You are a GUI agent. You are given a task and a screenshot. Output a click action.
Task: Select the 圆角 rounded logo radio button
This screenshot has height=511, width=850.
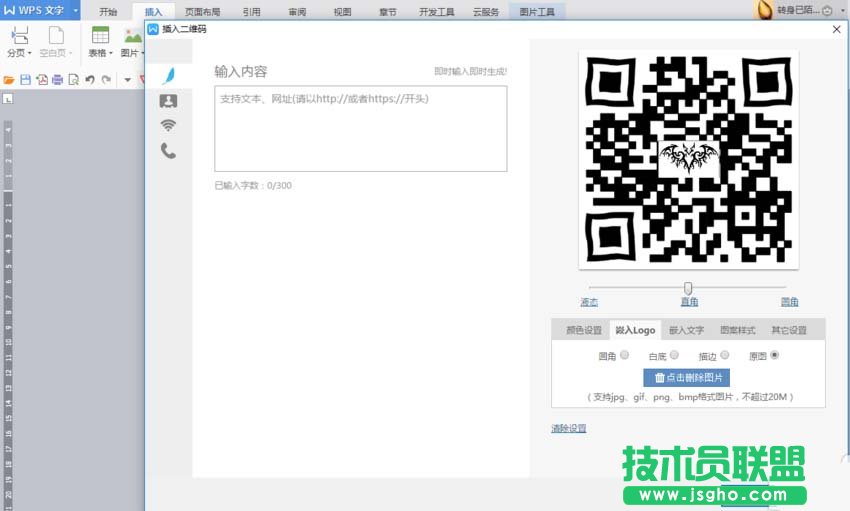pyautogui.click(x=624, y=355)
